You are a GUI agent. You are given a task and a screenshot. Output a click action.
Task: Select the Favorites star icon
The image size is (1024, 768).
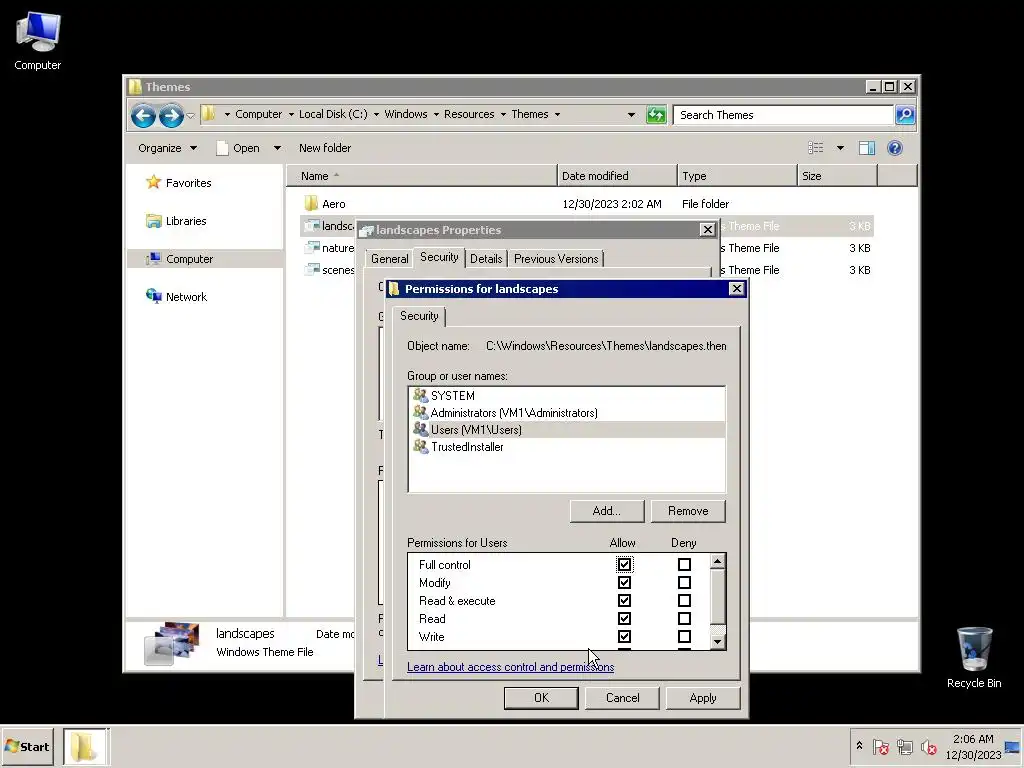[153, 182]
